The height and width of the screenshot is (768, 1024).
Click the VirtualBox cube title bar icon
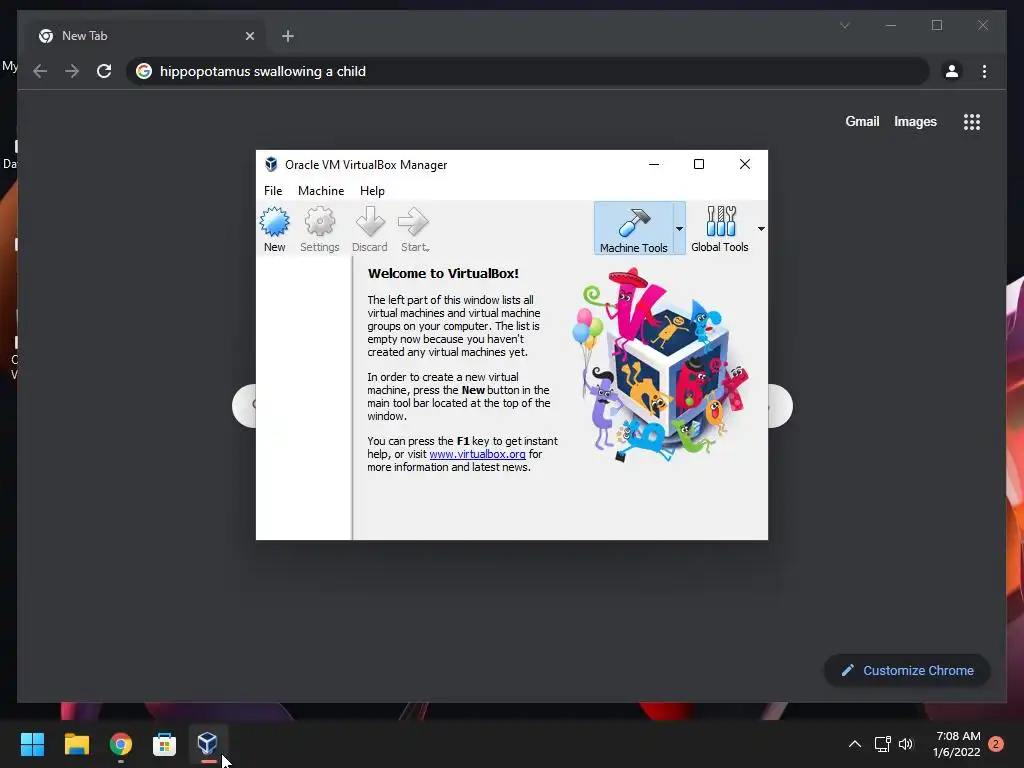271,165
